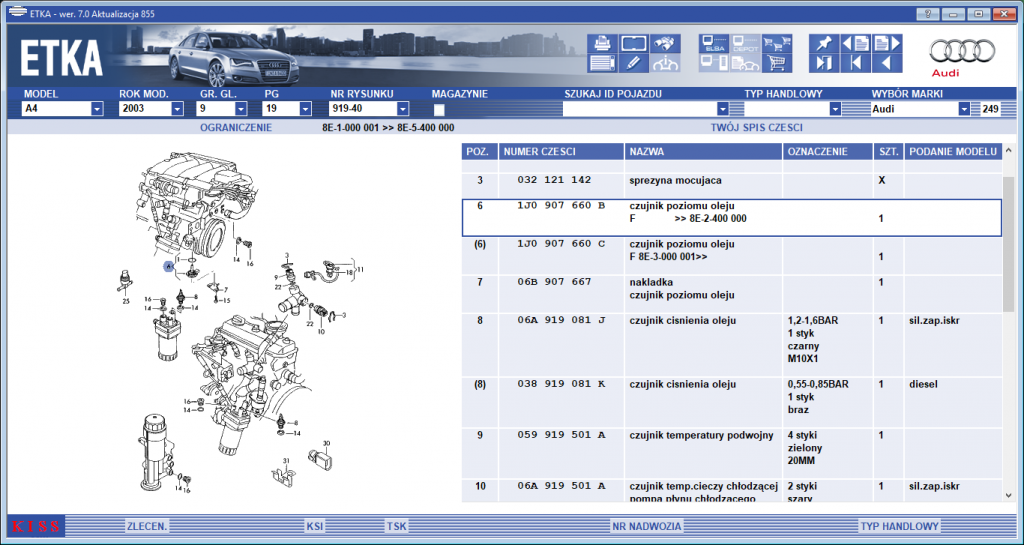Click the vehicle information icon
This screenshot has height=545, width=1024.
(x=665, y=63)
